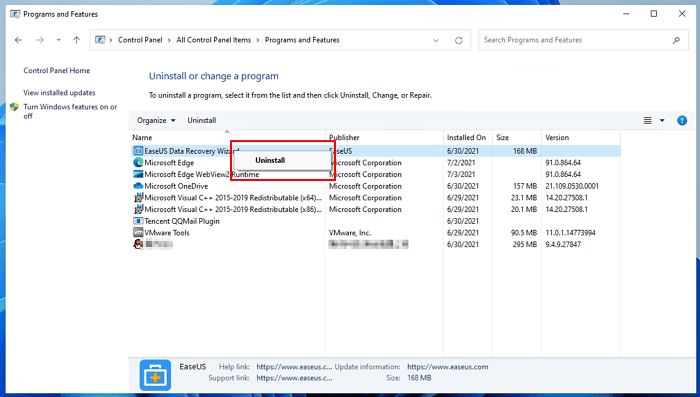Screen dimensions: 700x397
Task: Select Tencent QQMail Plugin entry
Action: [182, 221]
